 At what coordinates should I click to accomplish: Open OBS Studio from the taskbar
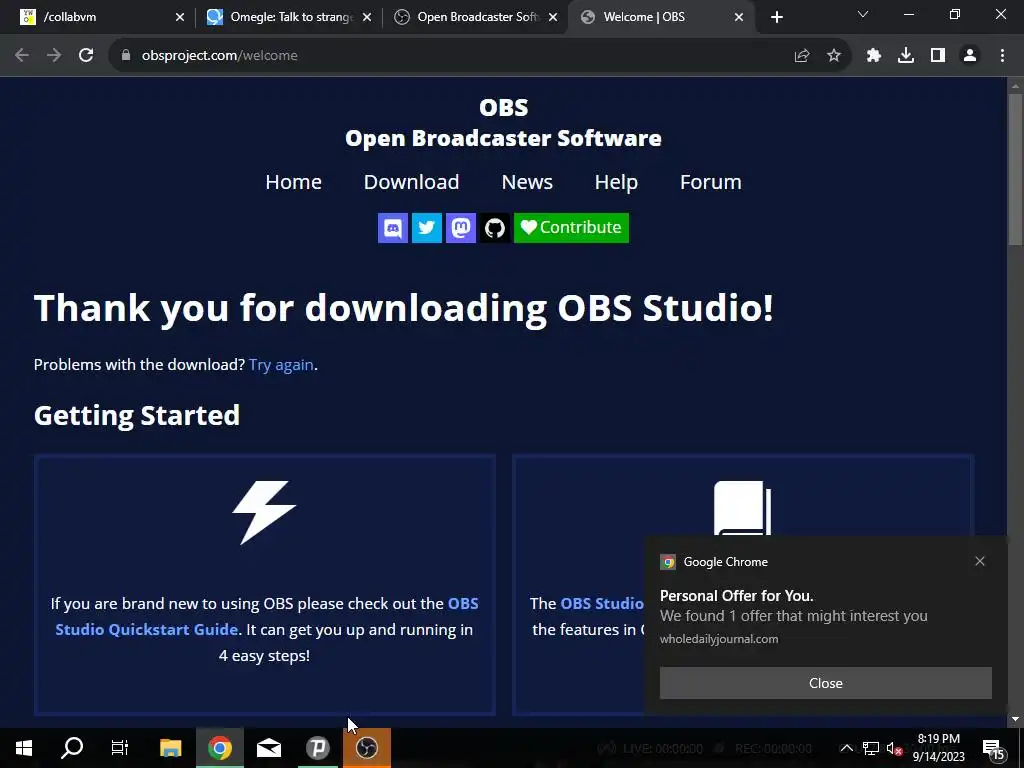point(367,748)
